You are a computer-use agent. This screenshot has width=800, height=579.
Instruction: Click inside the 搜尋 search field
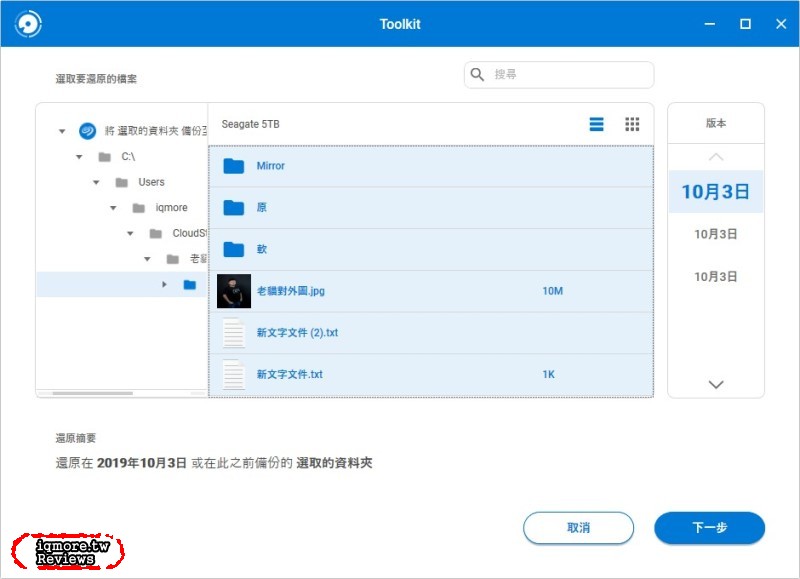(570, 75)
